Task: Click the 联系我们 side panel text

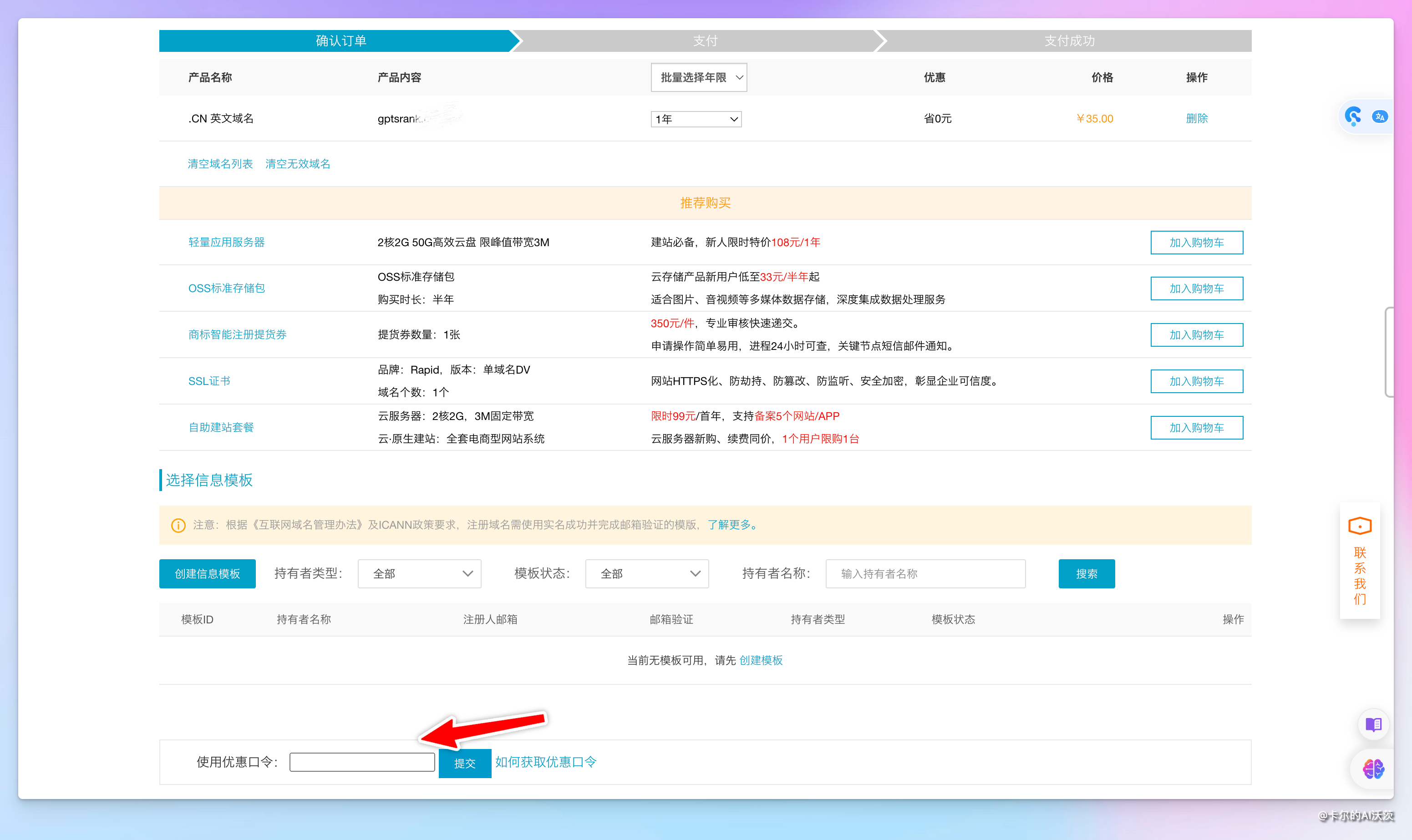Action: tap(1359, 575)
